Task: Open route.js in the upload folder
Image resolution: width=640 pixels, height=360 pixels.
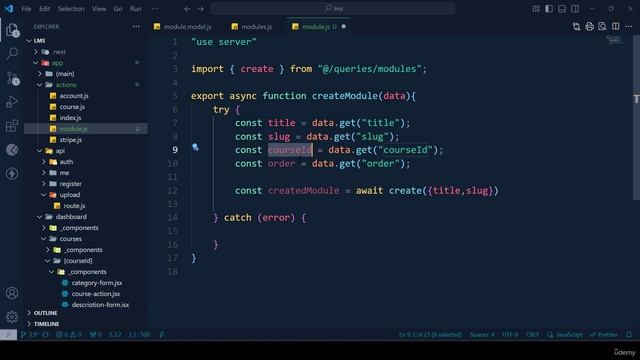Action: [x=74, y=206]
